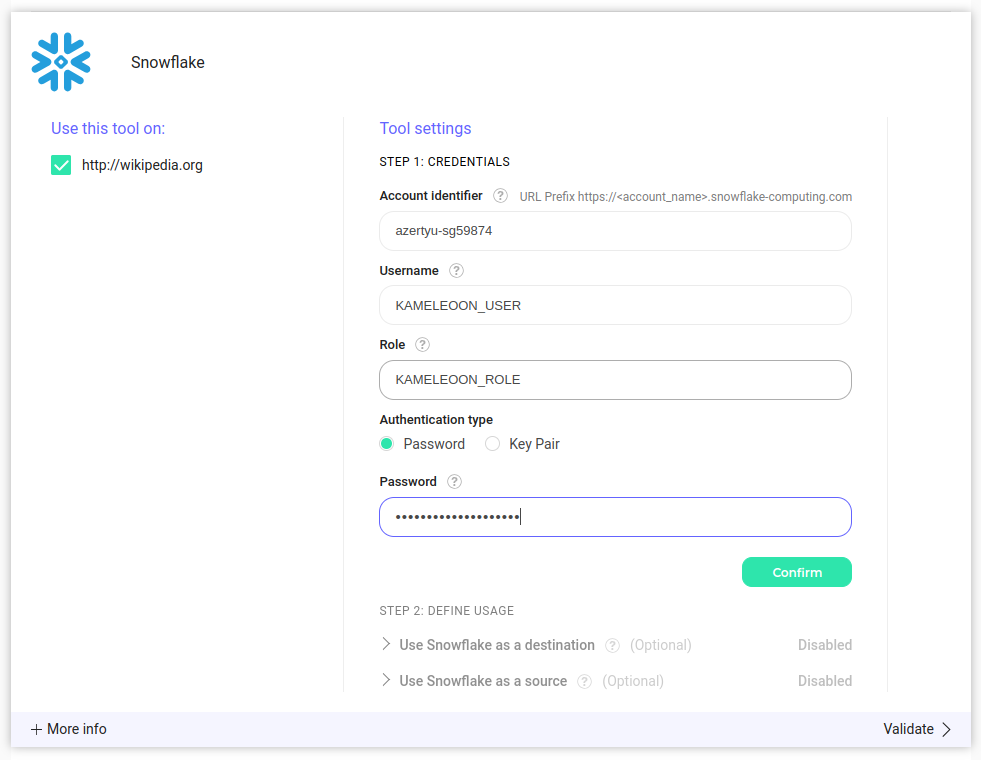
Task: Click the Snowflake logo icon
Action: (x=61, y=62)
